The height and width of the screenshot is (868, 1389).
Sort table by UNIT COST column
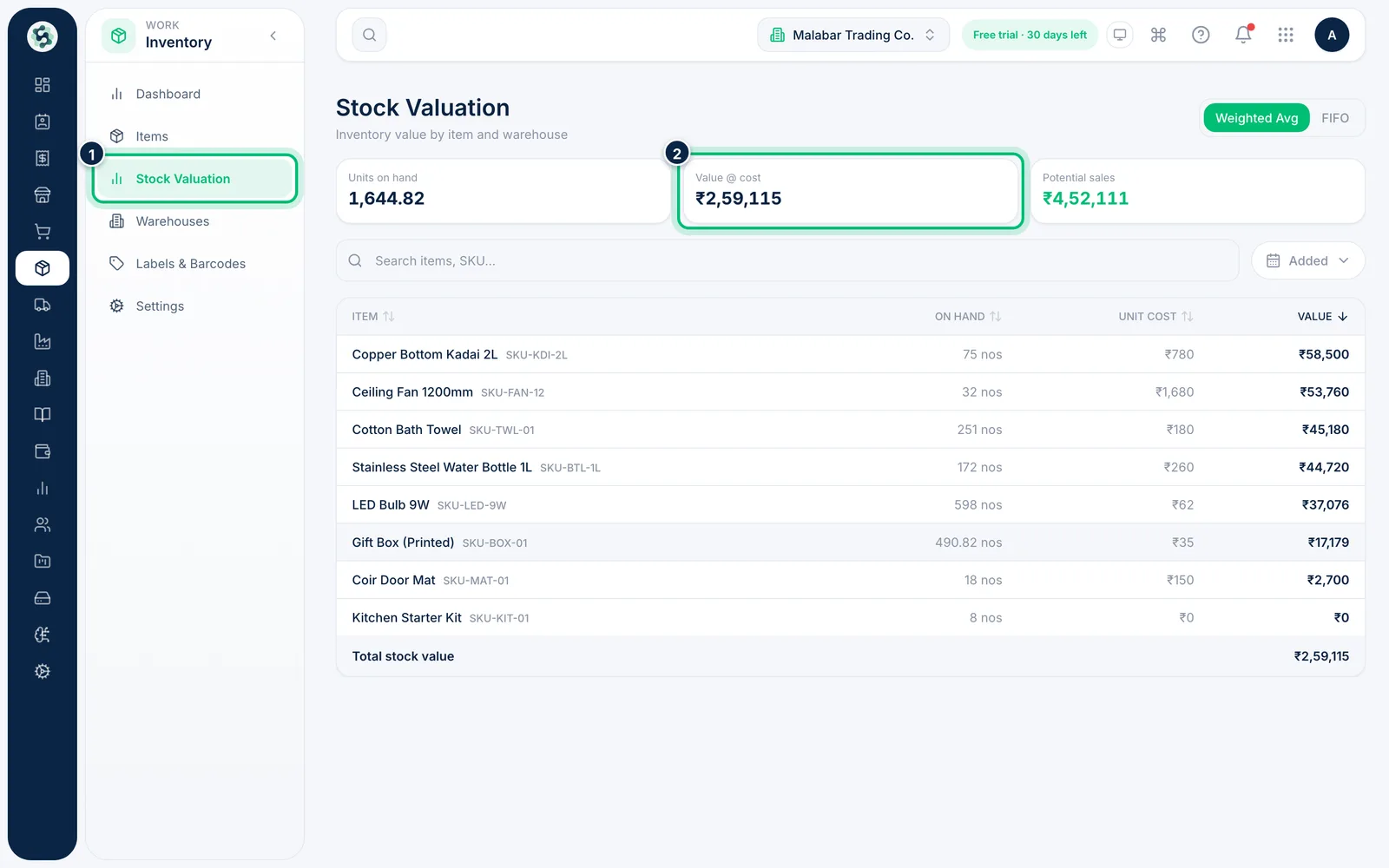click(1155, 317)
